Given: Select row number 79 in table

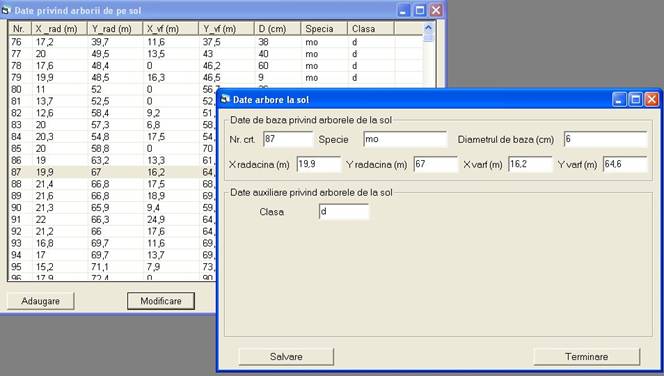Looking at the screenshot, I should click(x=216, y=77).
